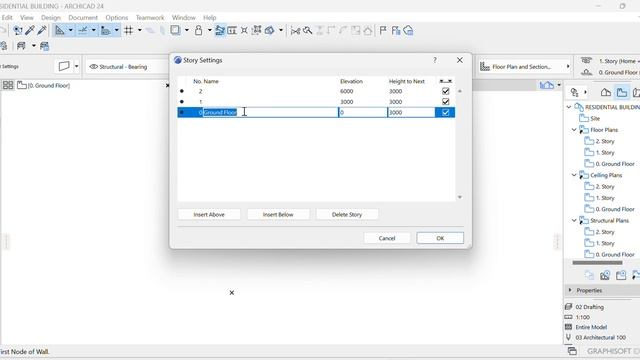
Task: Open the tab overview grid icon
Action: (8, 85)
